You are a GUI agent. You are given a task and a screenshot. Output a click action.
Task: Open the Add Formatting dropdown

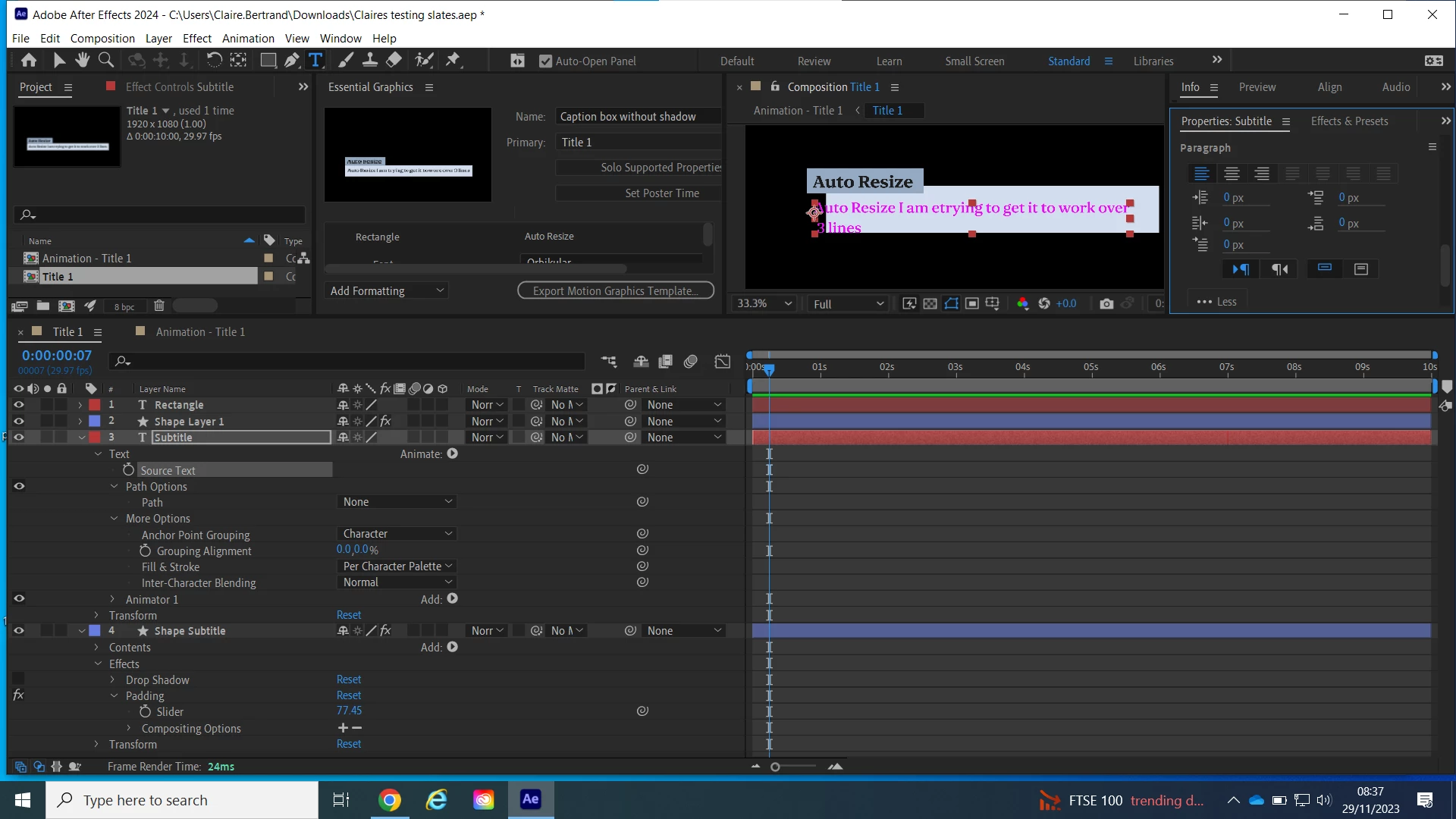(x=387, y=290)
